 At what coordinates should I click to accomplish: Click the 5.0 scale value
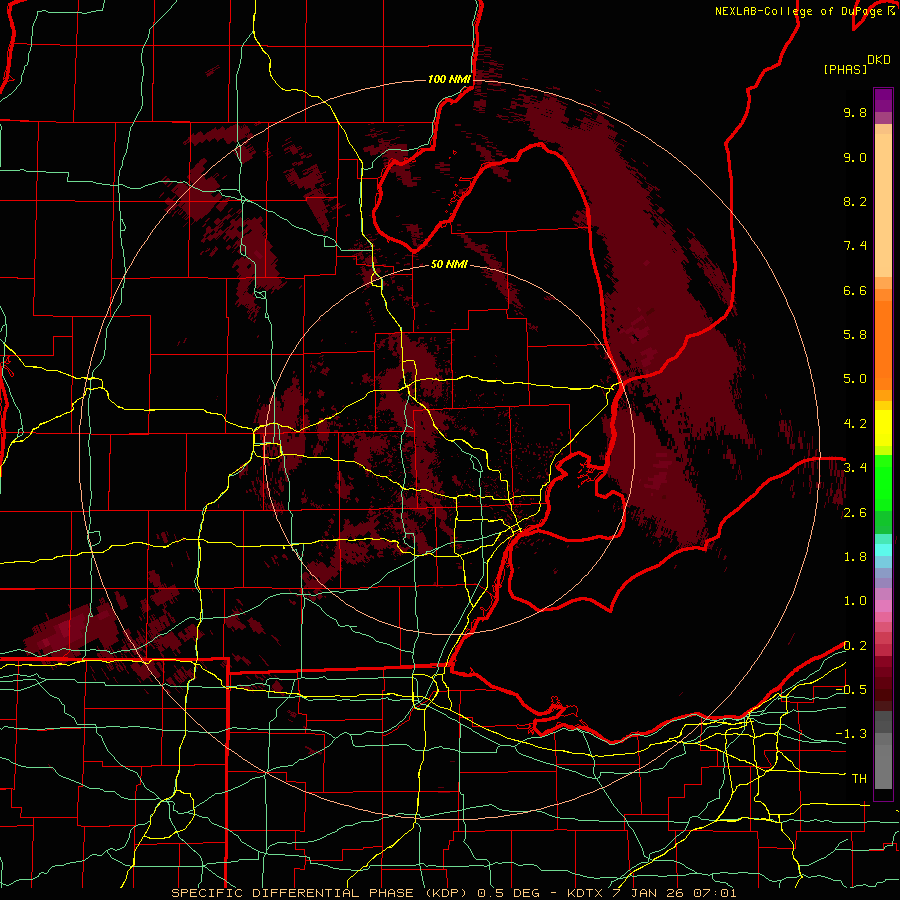[855, 379]
